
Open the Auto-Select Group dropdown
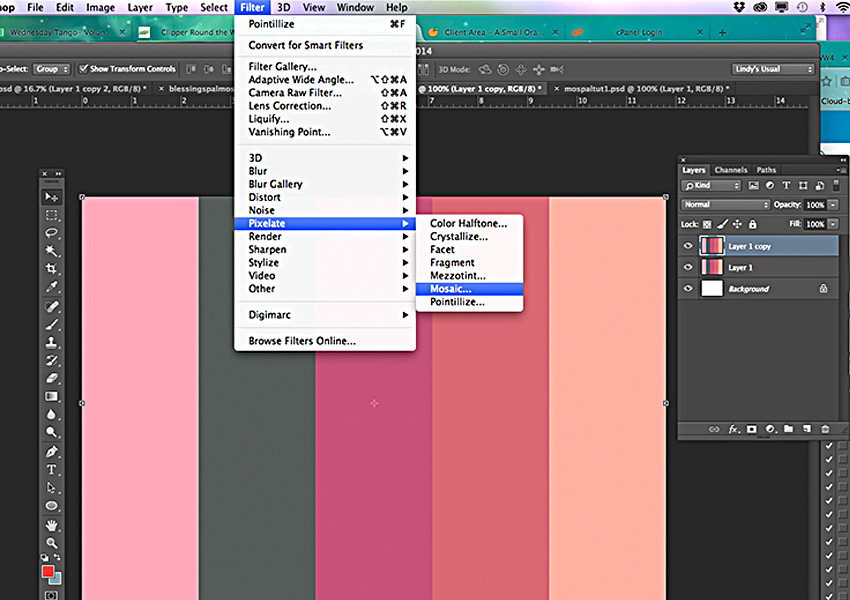point(49,69)
